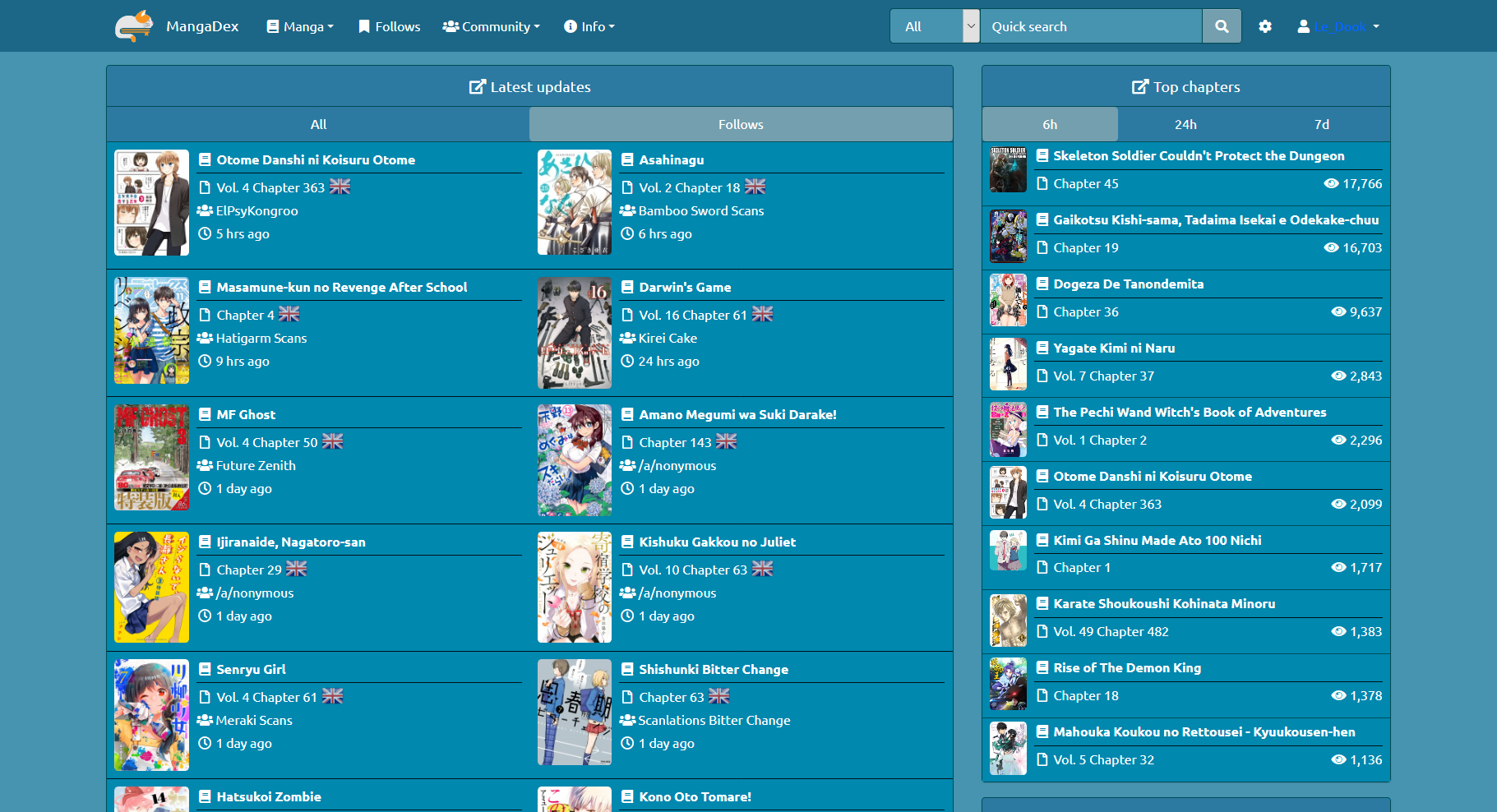Select the 6h top chapters tab
The image size is (1497, 812).
tap(1050, 124)
